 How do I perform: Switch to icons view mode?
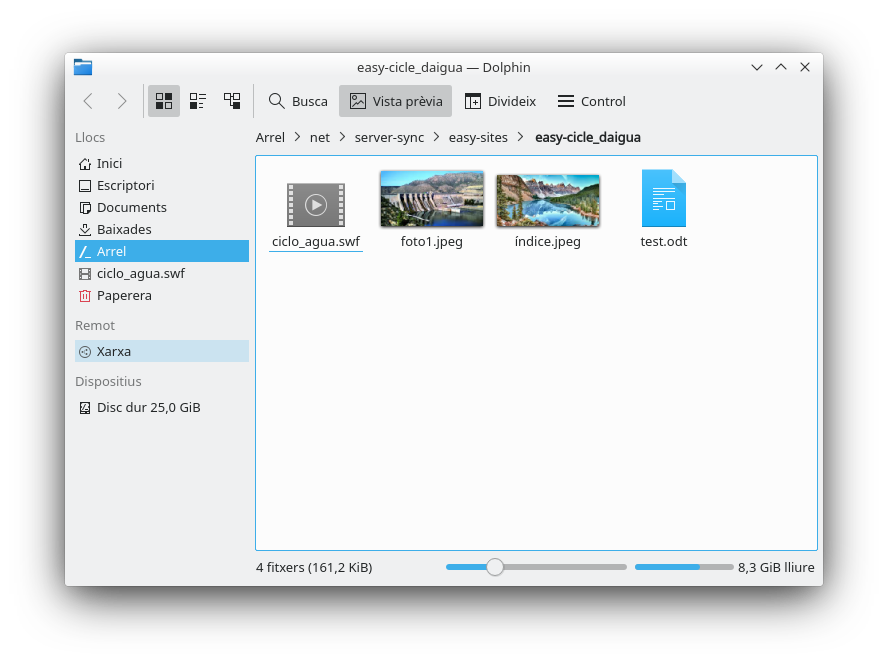(164, 101)
